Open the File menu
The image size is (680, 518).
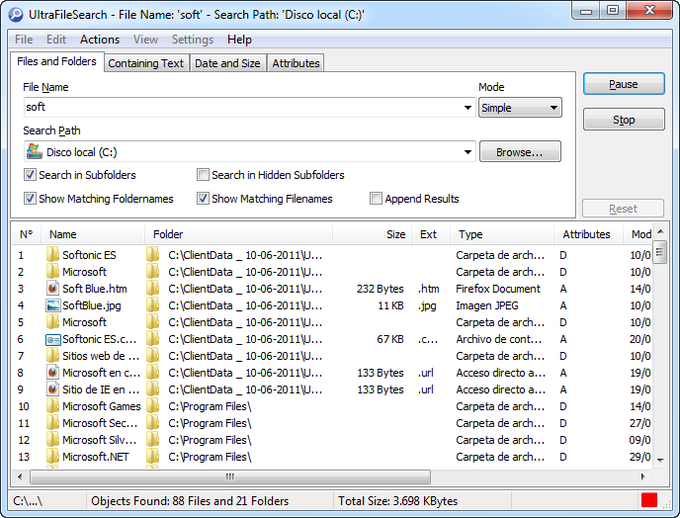pyautogui.click(x=24, y=39)
